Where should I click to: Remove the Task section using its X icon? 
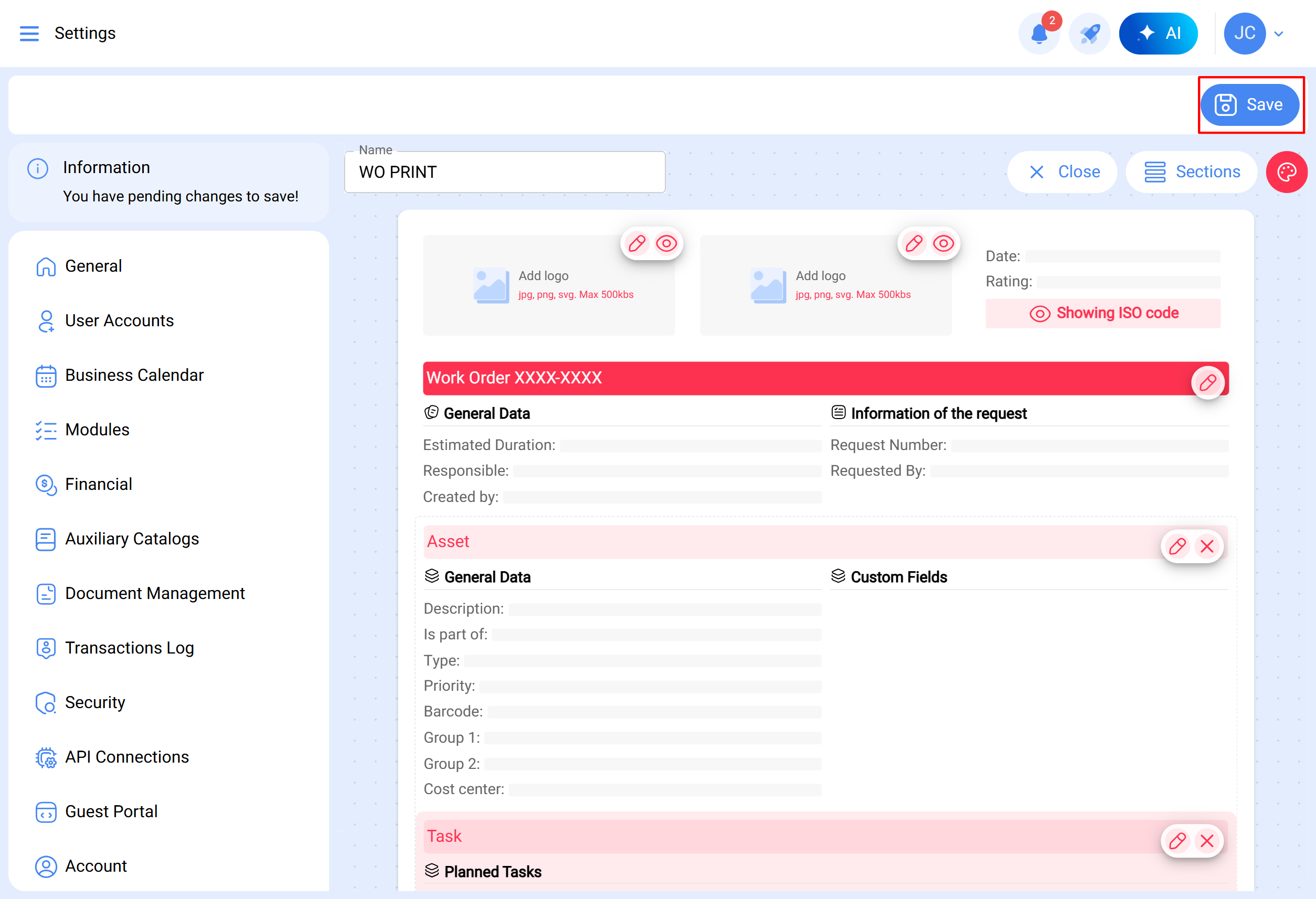1207,841
